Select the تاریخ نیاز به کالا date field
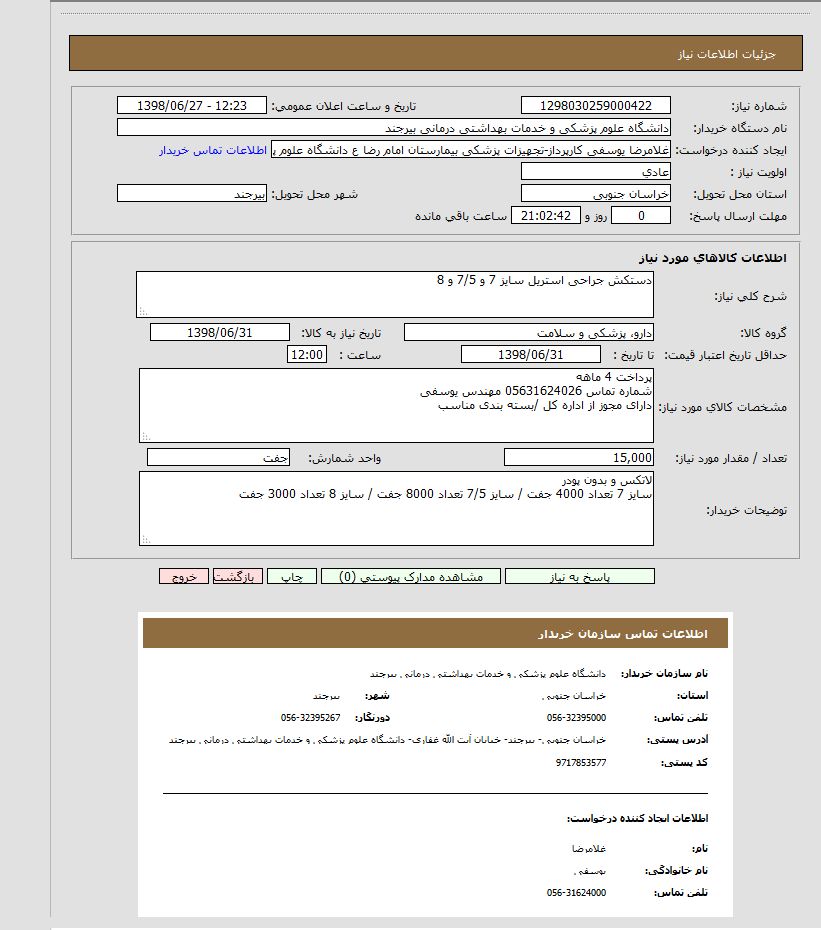This screenshot has height=930, width=821. click(x=220, y=332)
